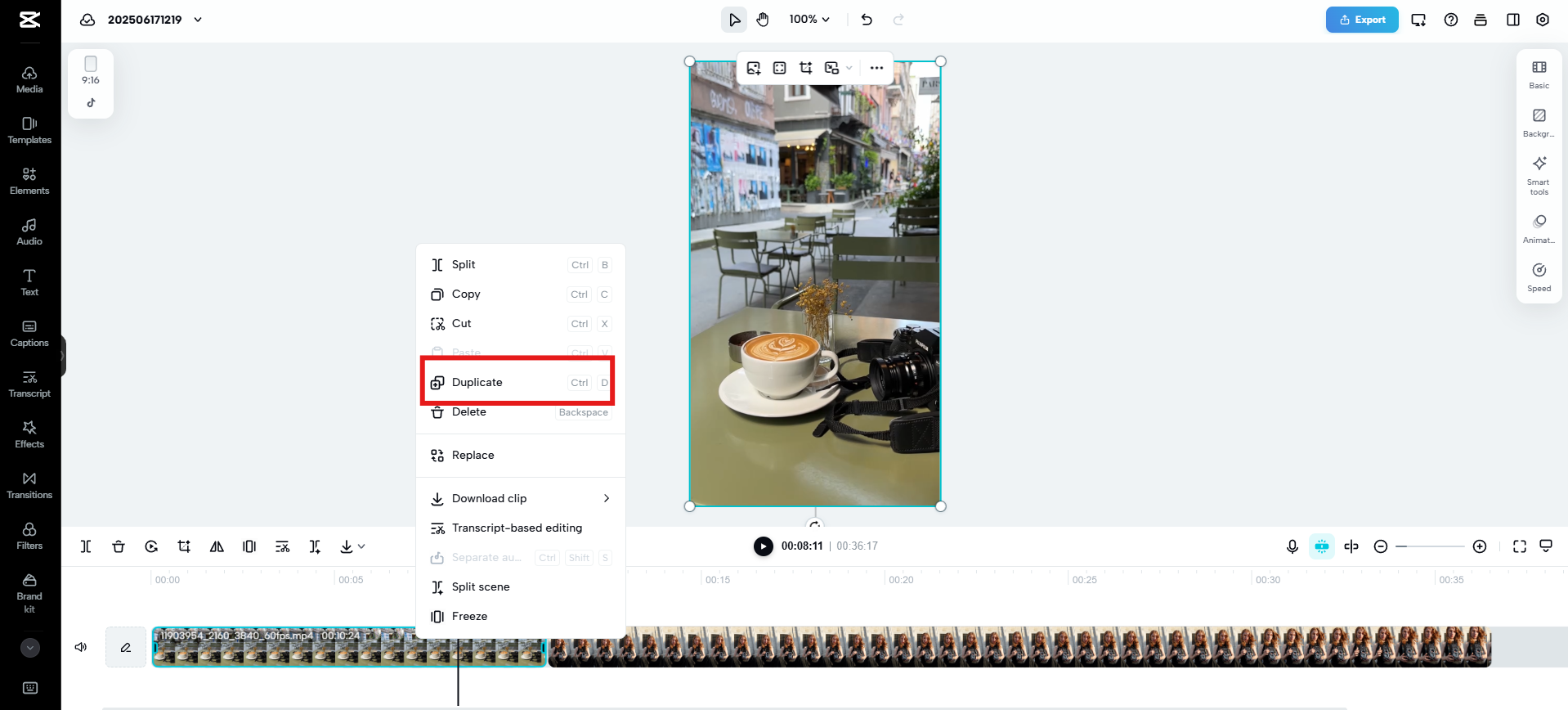Open keyboard shortcuts icon in sidebar
This screenshot has height=710, width=1568.
point(30,688)
